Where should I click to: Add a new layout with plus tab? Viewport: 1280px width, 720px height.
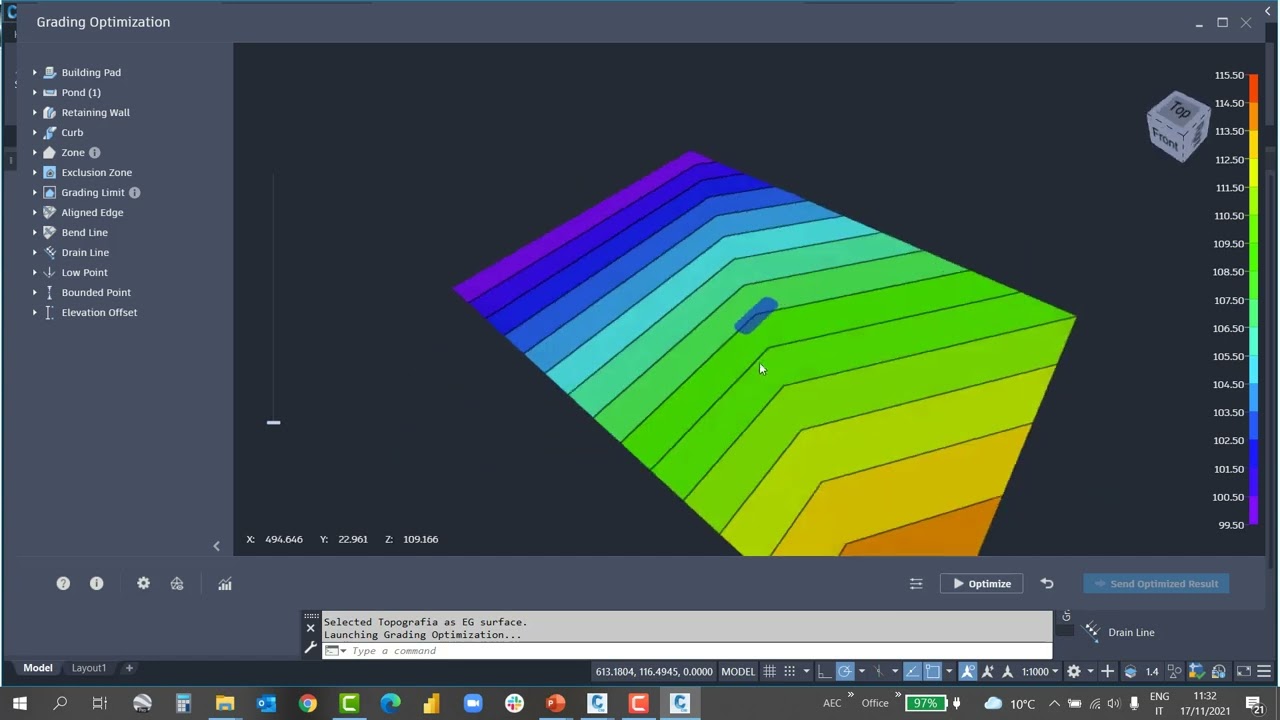pyautogui.click(x=129, y=668)
